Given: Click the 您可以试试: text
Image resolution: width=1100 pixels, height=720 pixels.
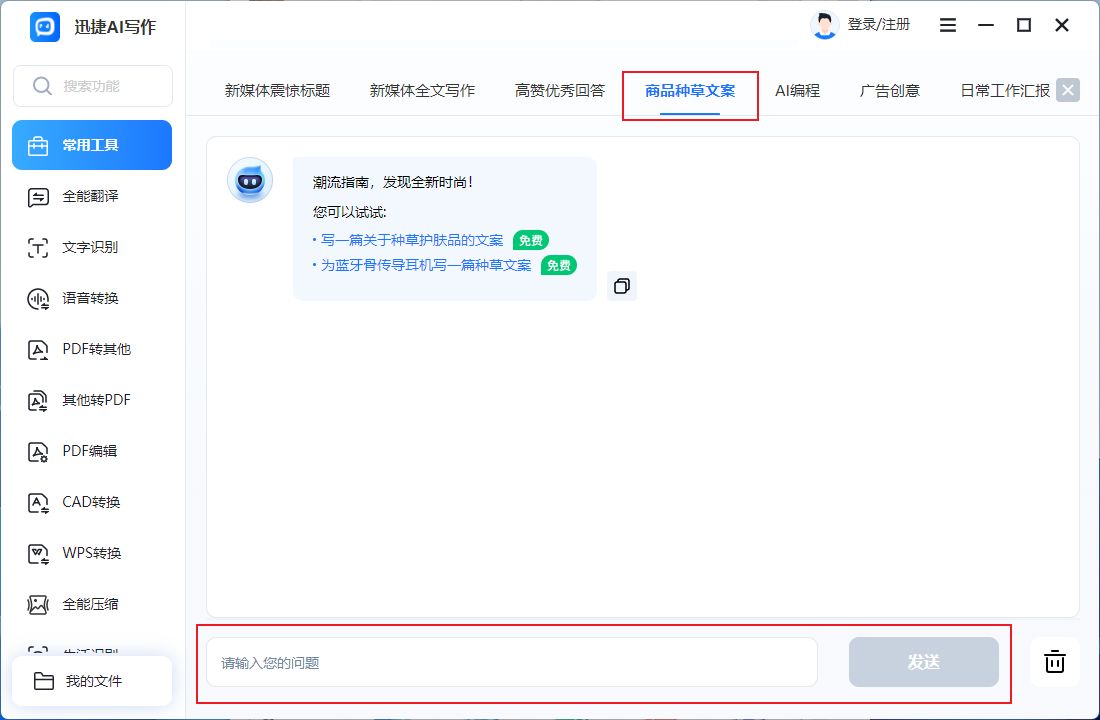Looking at the screenshot, I should pyautogui.click(x=349, y=212).
